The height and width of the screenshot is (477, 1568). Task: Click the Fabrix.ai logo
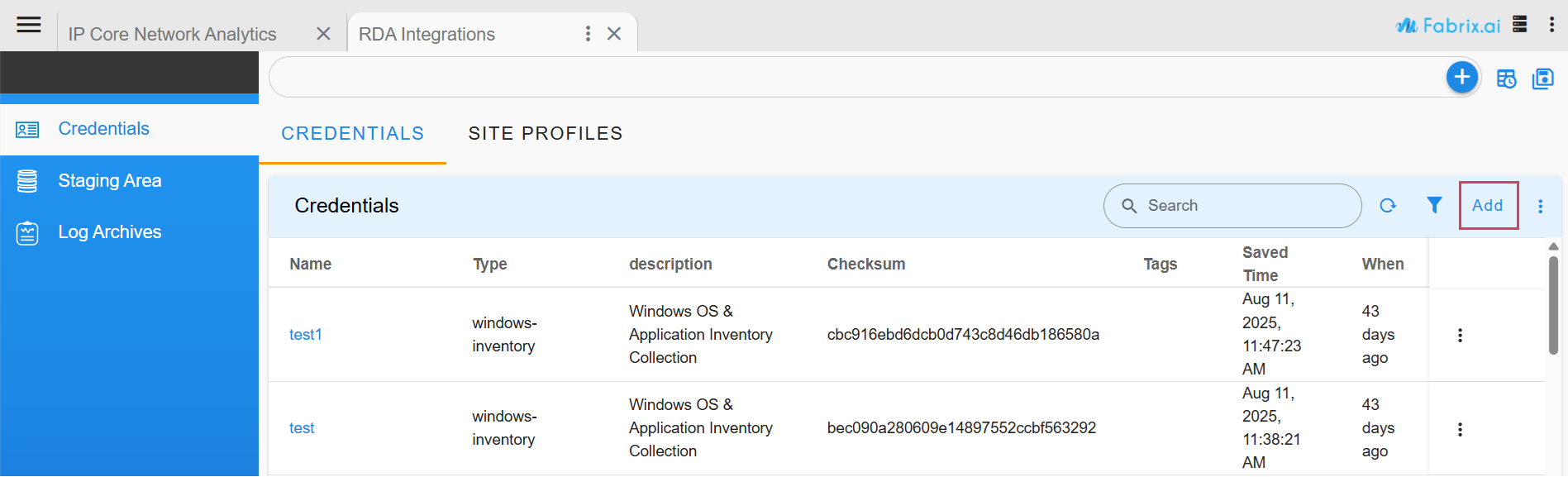click(1448, 26)
